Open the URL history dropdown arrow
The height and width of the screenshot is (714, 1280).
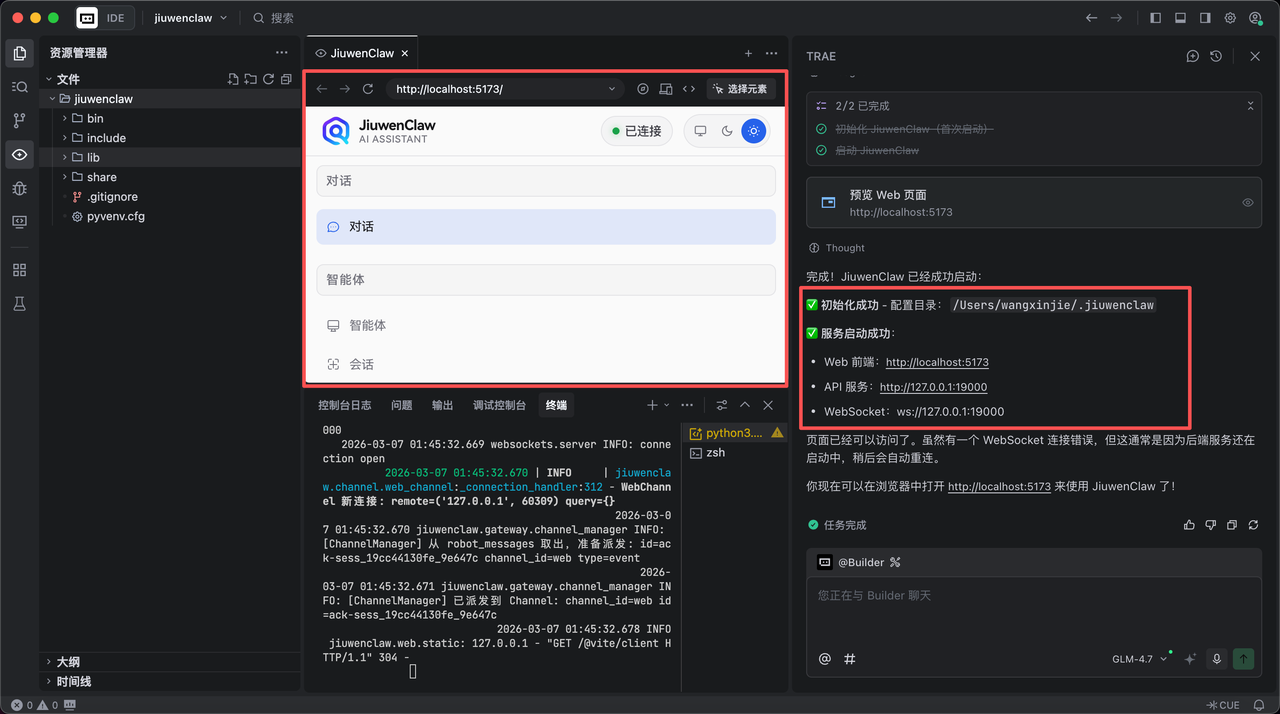click(x=612, y=89)
